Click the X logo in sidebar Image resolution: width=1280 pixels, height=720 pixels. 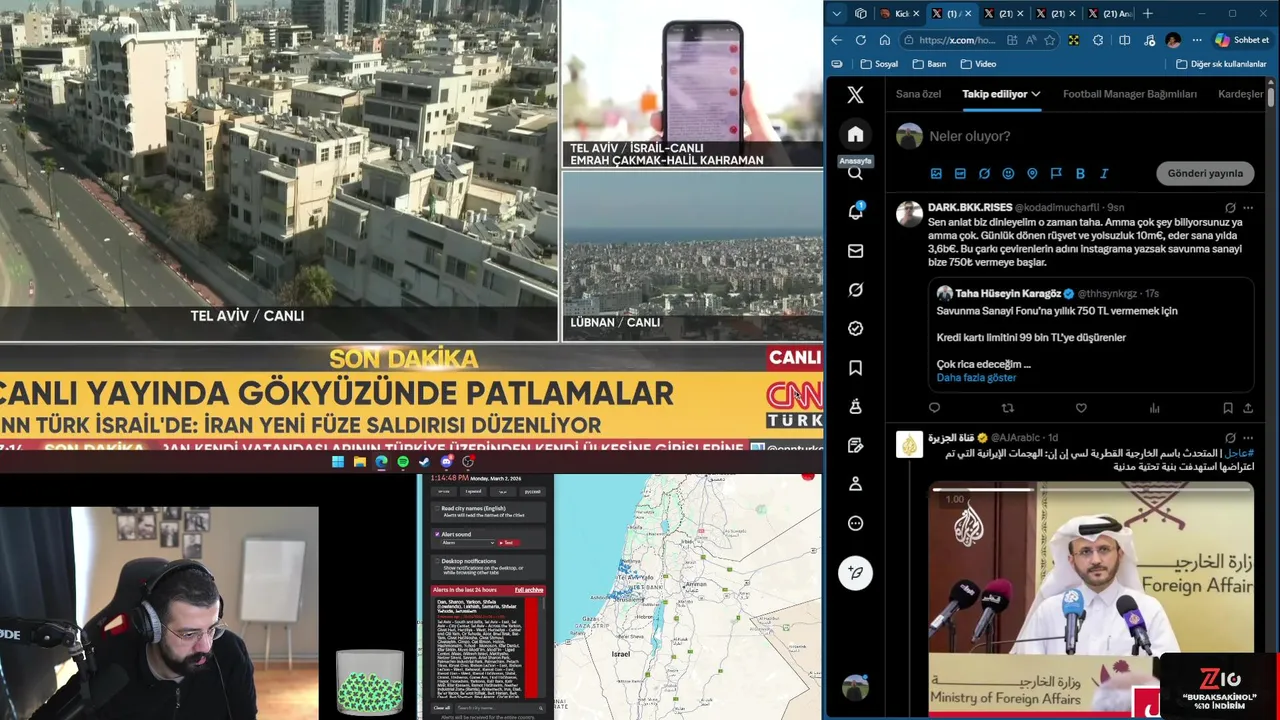pos(855,95)
